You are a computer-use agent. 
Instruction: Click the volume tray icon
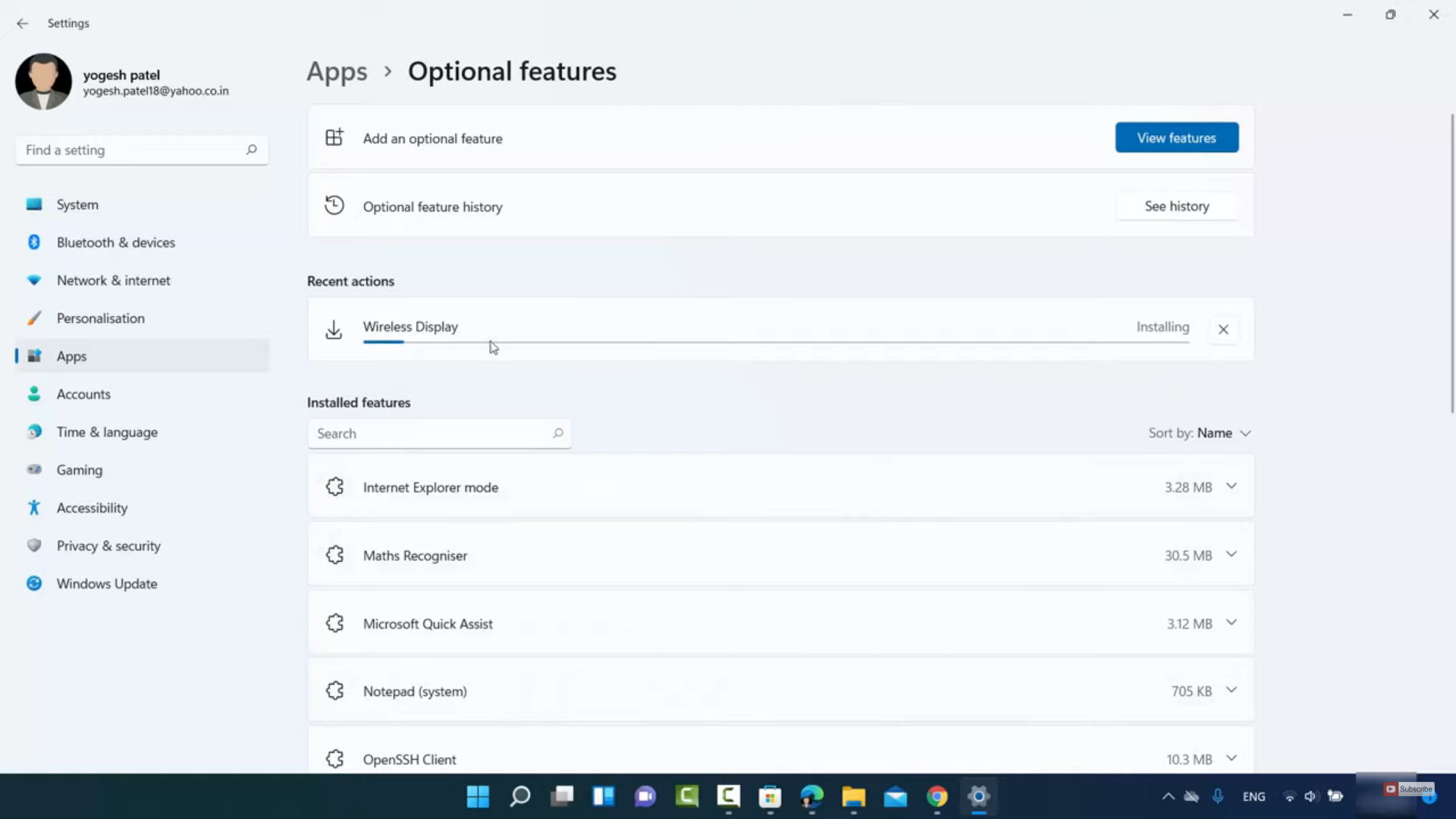[x=1310, y=796]
